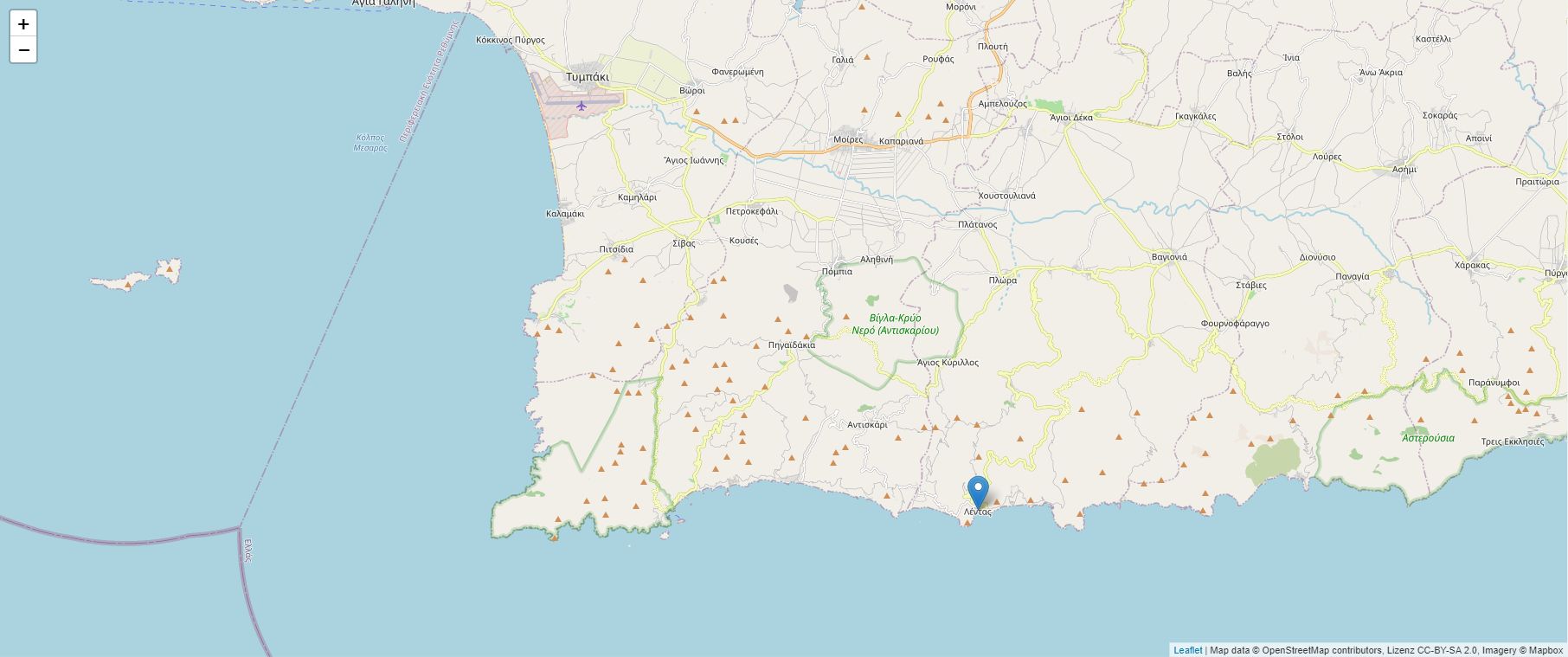Click the blue location marker at Λέντας
The image size is (1568, 657).
click(978, 493)
